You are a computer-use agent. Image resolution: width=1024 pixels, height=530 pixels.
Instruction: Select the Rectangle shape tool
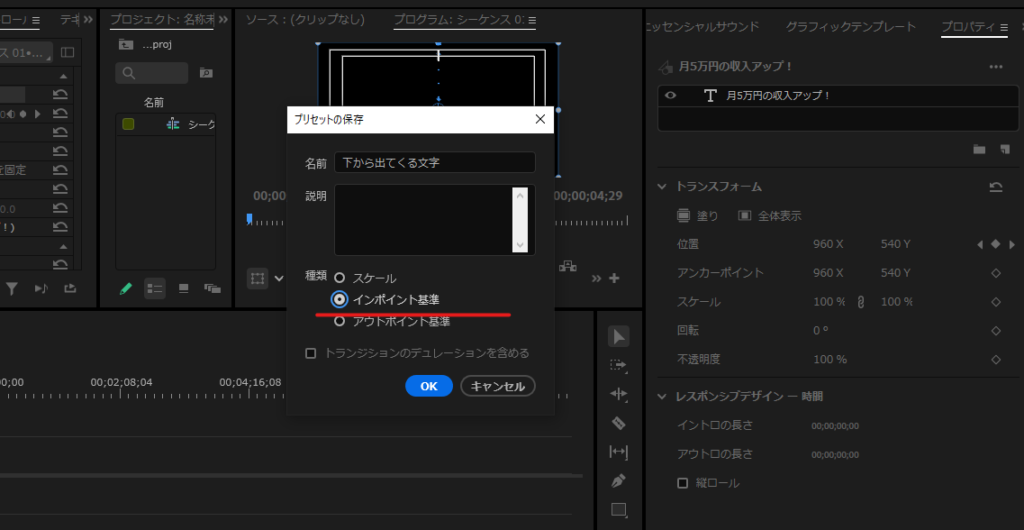pos(618,510)
